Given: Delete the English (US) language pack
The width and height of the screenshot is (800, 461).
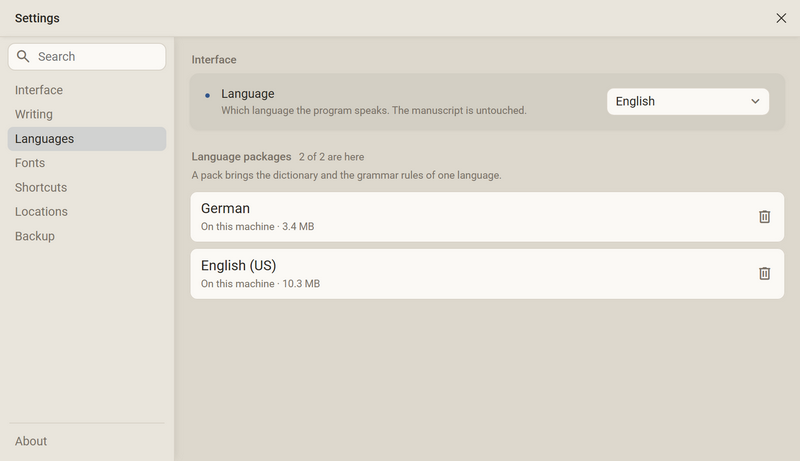Looking at the screenshot, I should click(764, 274).
